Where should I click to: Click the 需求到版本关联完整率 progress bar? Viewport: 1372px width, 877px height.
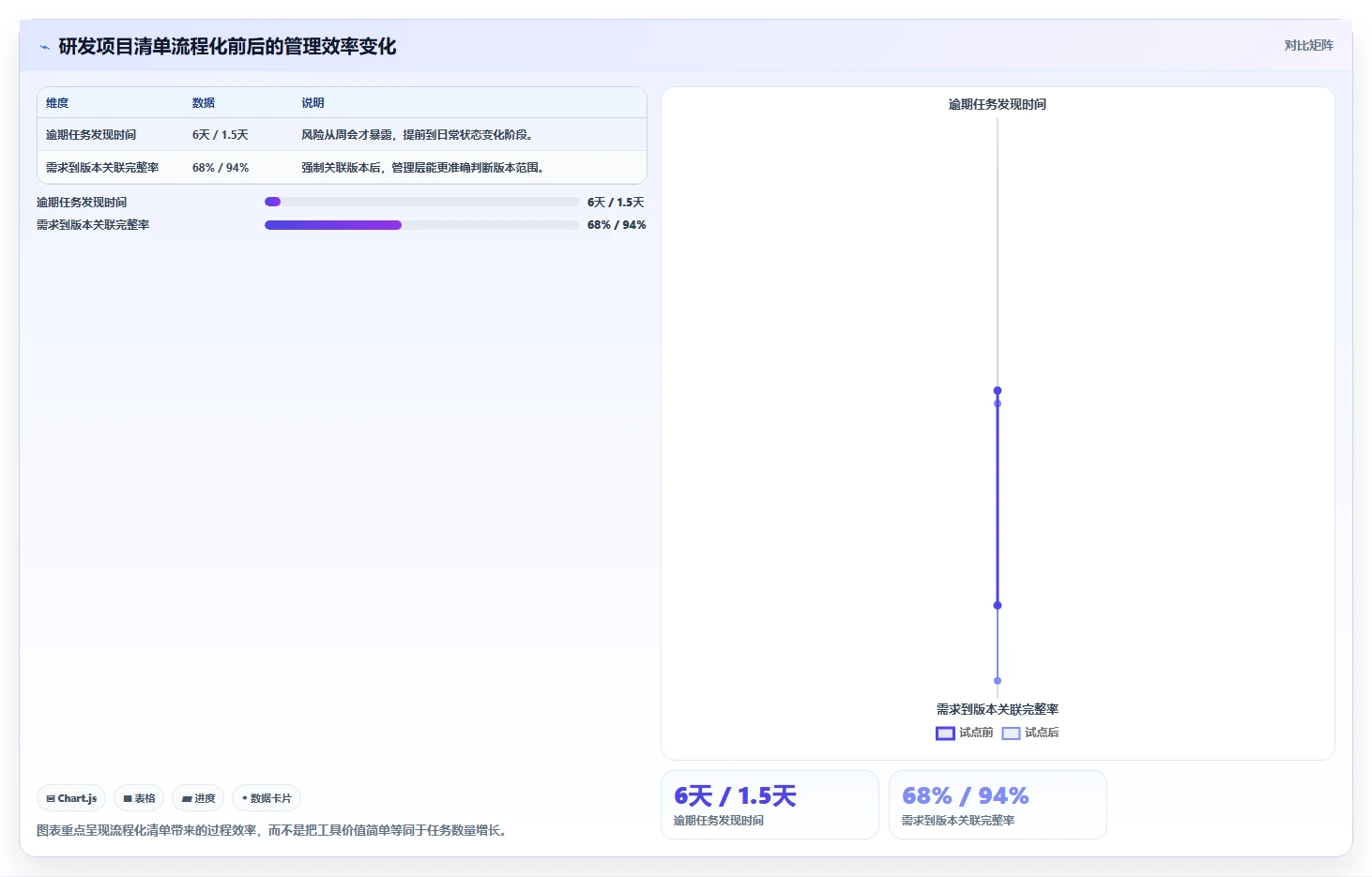[422, 225]
